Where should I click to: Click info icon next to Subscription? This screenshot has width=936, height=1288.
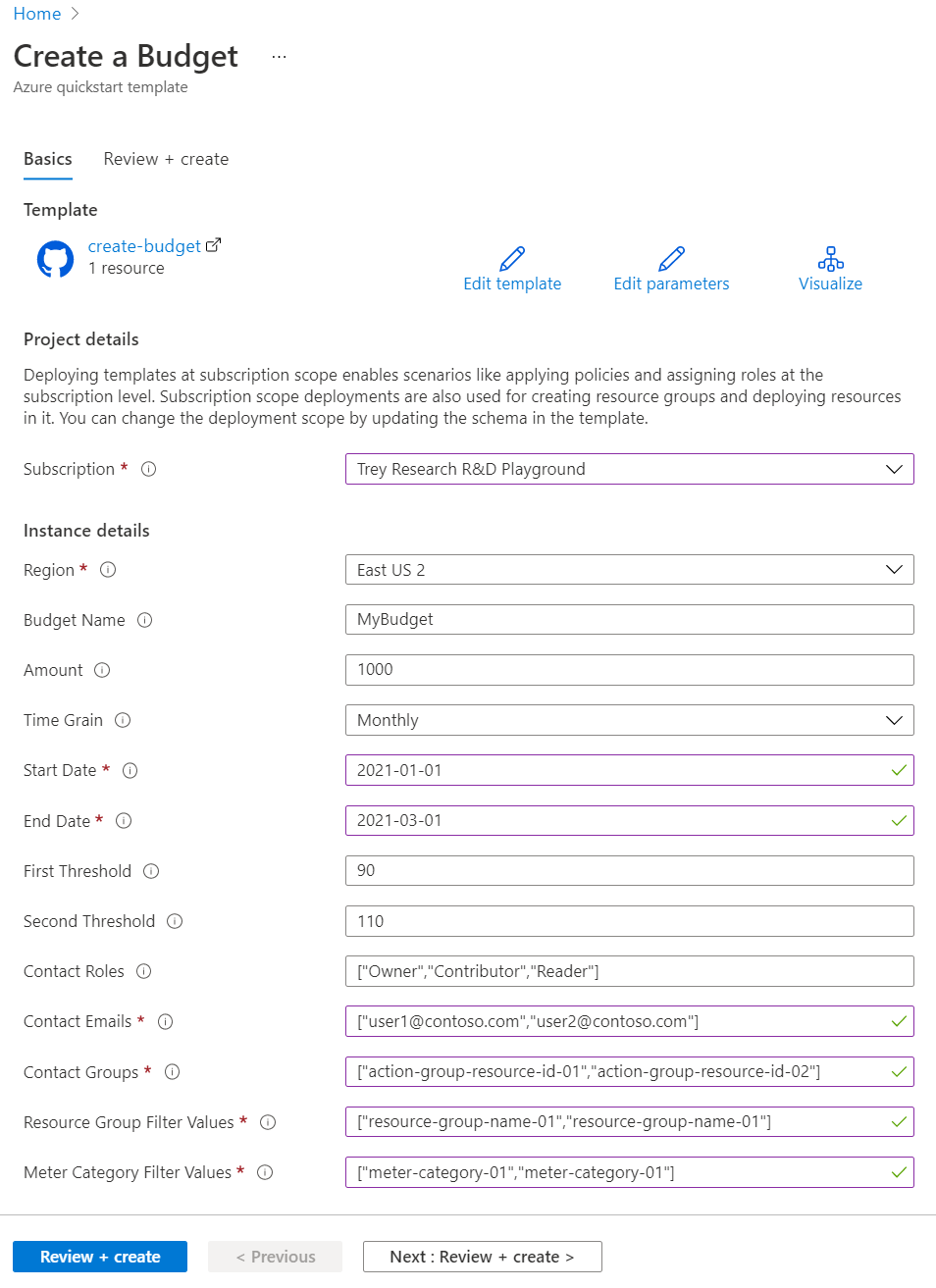point(149,469)
